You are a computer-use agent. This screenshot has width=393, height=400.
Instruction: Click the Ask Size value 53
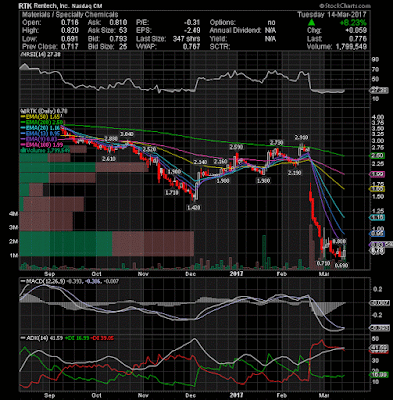123,31
